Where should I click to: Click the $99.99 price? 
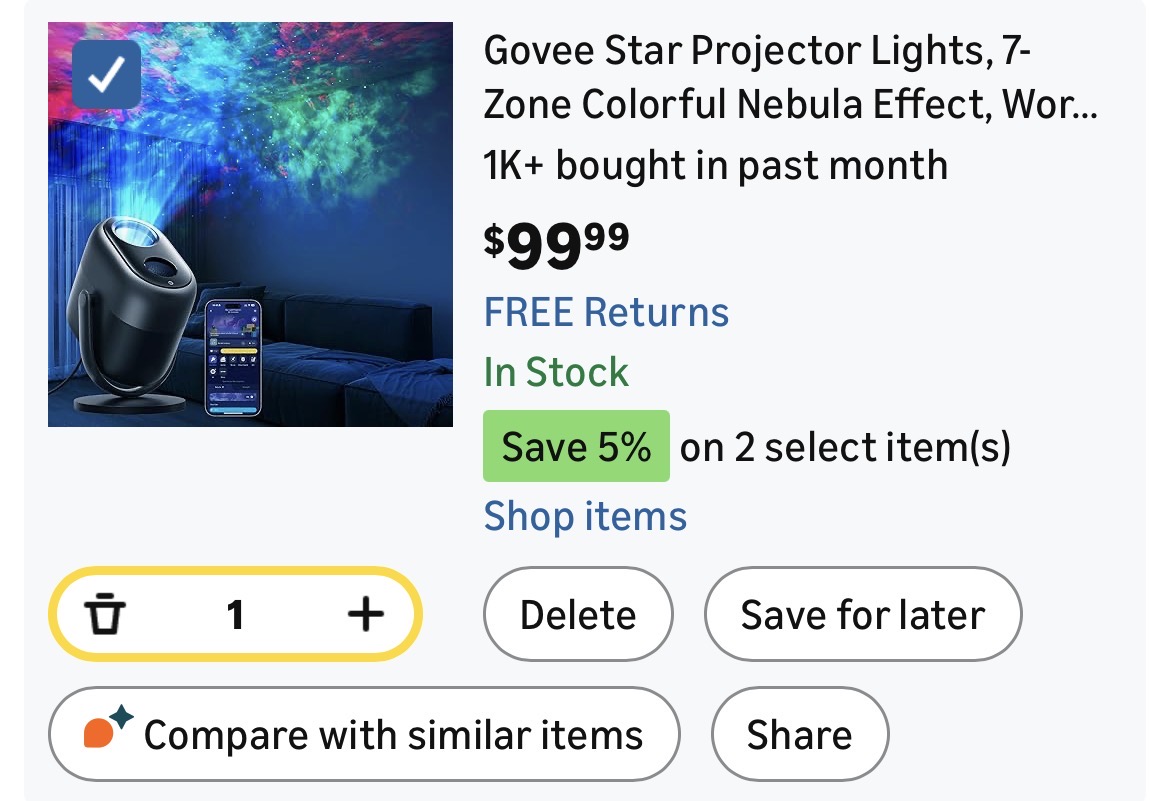(557, 244)
